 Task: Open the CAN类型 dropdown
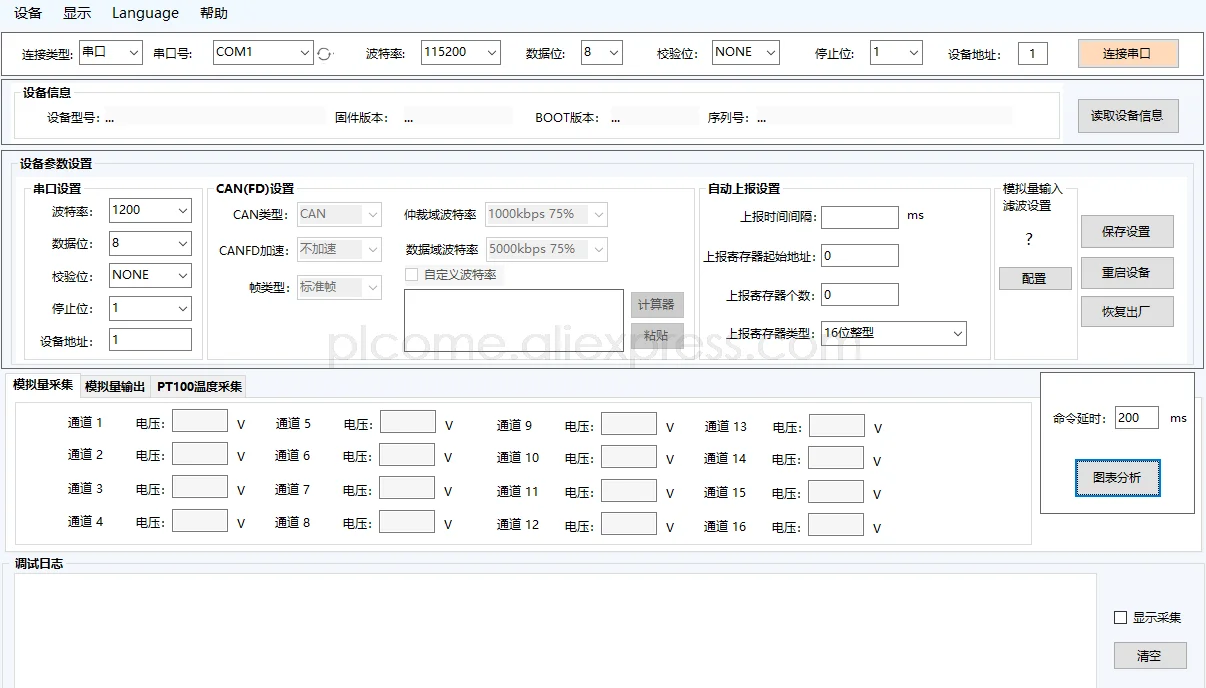(x=339, y=214)
